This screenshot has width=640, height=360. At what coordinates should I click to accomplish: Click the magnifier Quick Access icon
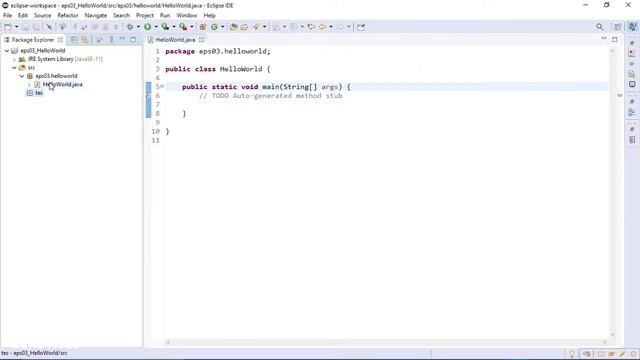pos(599,27)
